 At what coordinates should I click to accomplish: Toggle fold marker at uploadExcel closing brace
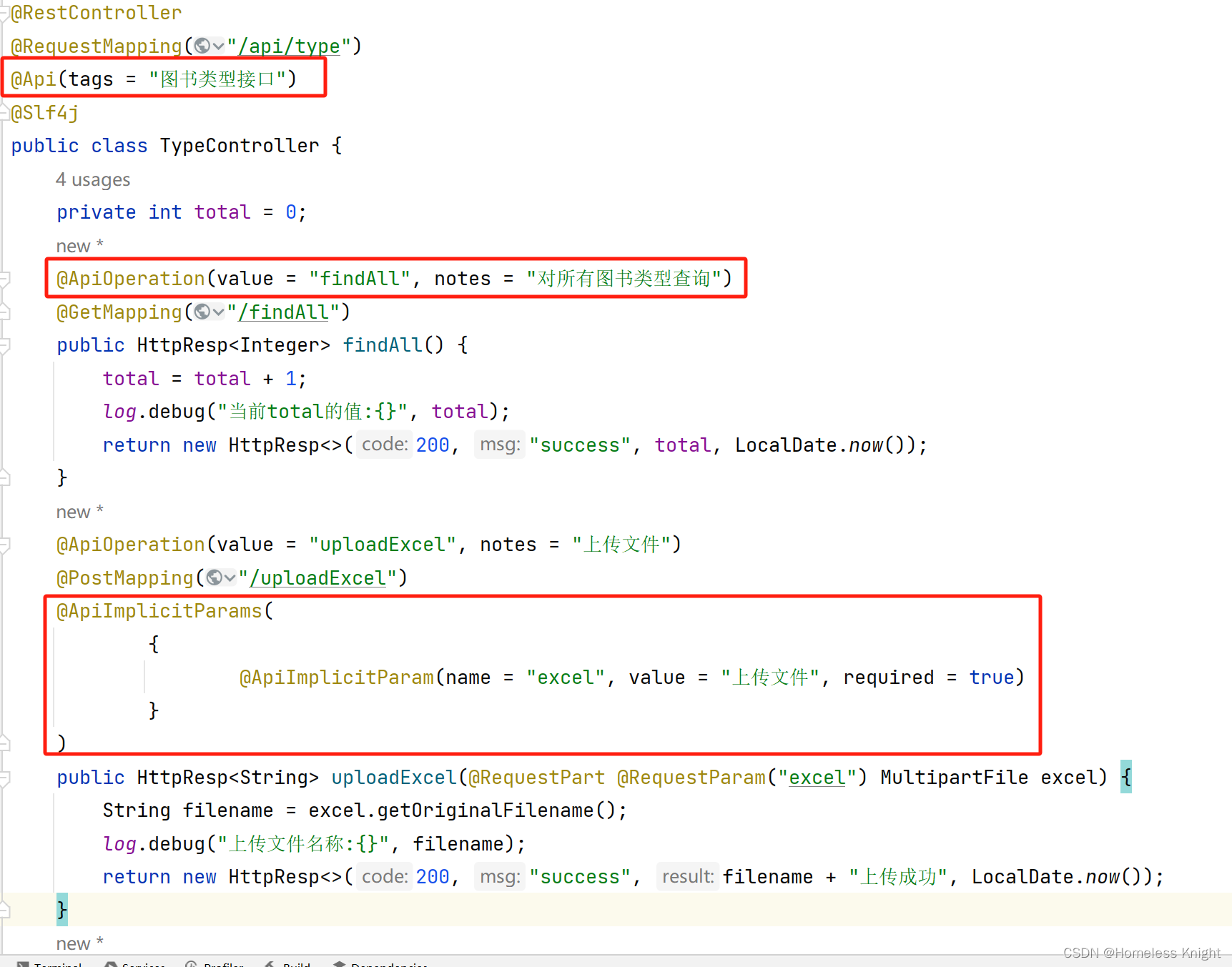click(x=4, y=910)
